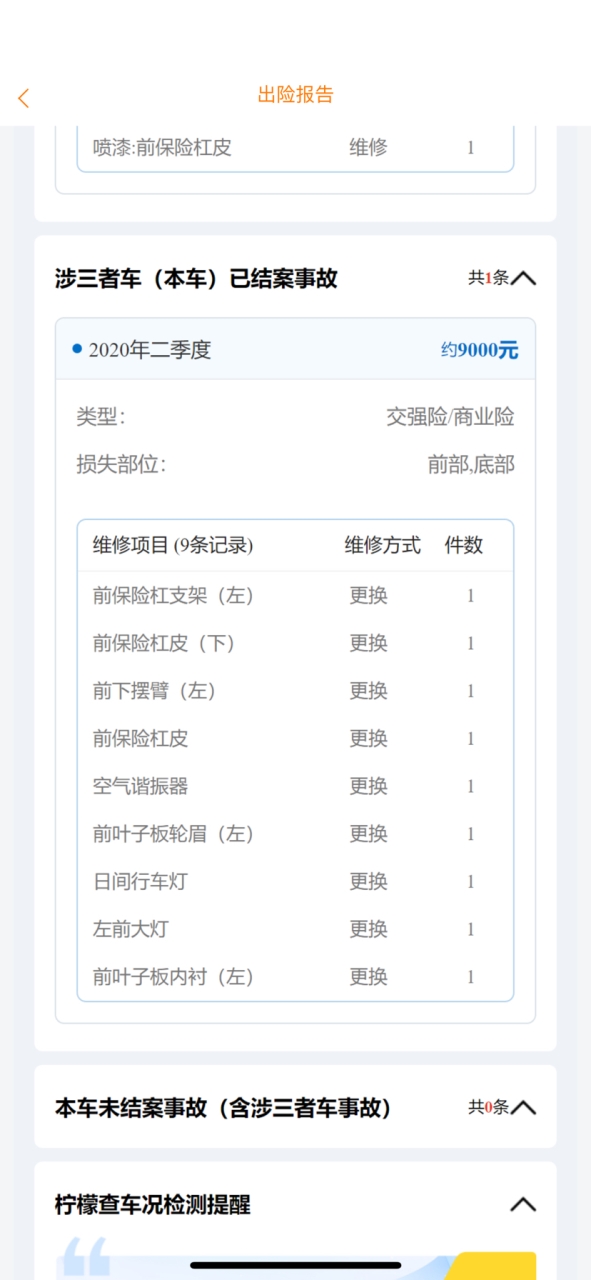
Task: Tap the blue bullet dot beside 2020年二季度
Action: (x=77, y=349)
